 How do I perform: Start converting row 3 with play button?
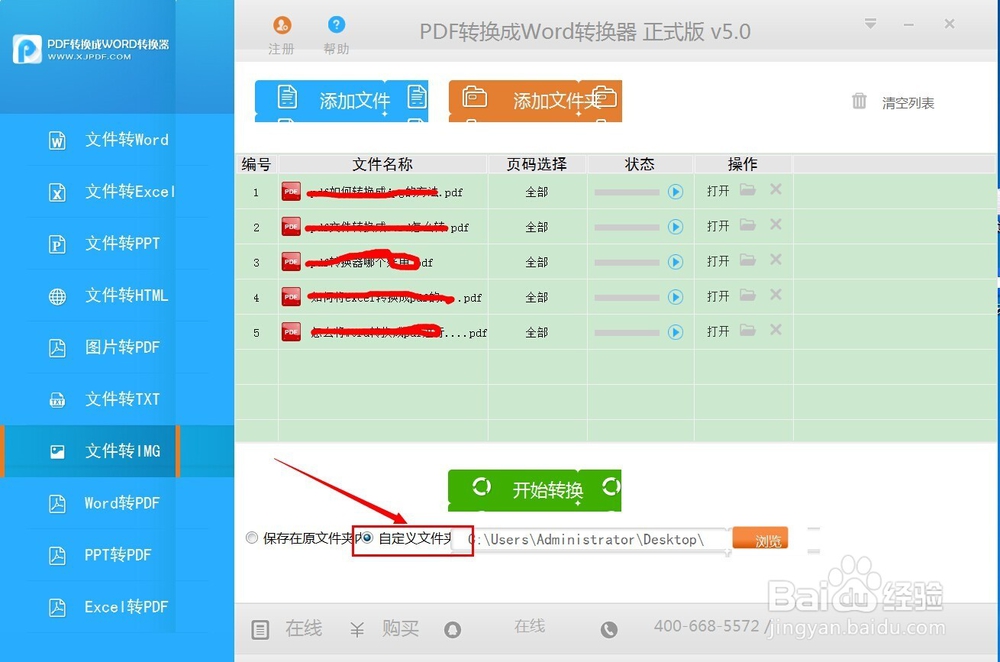coord(675,262)
